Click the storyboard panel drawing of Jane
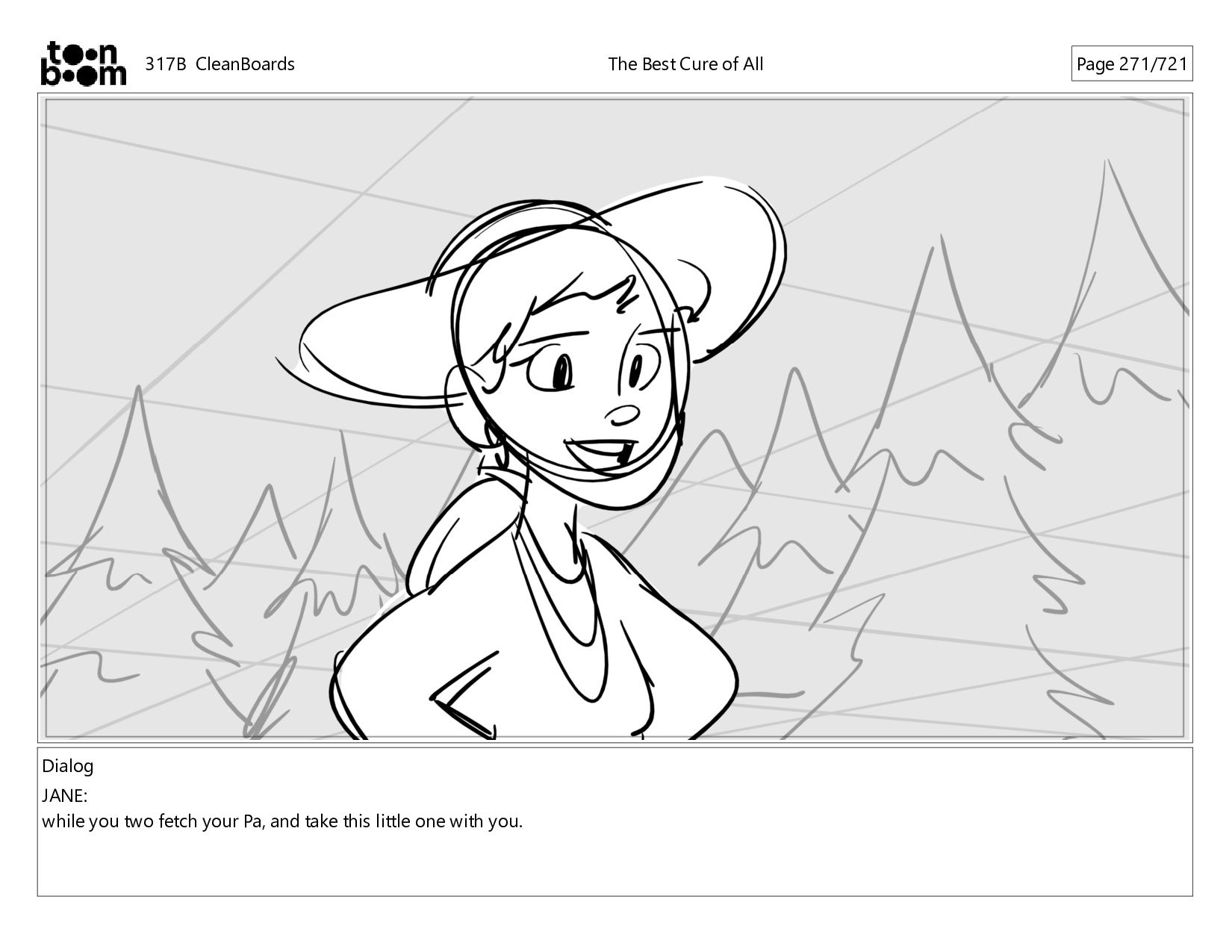Image resolution: width=1232 pixels, height=952 pixels. (615, 417)
